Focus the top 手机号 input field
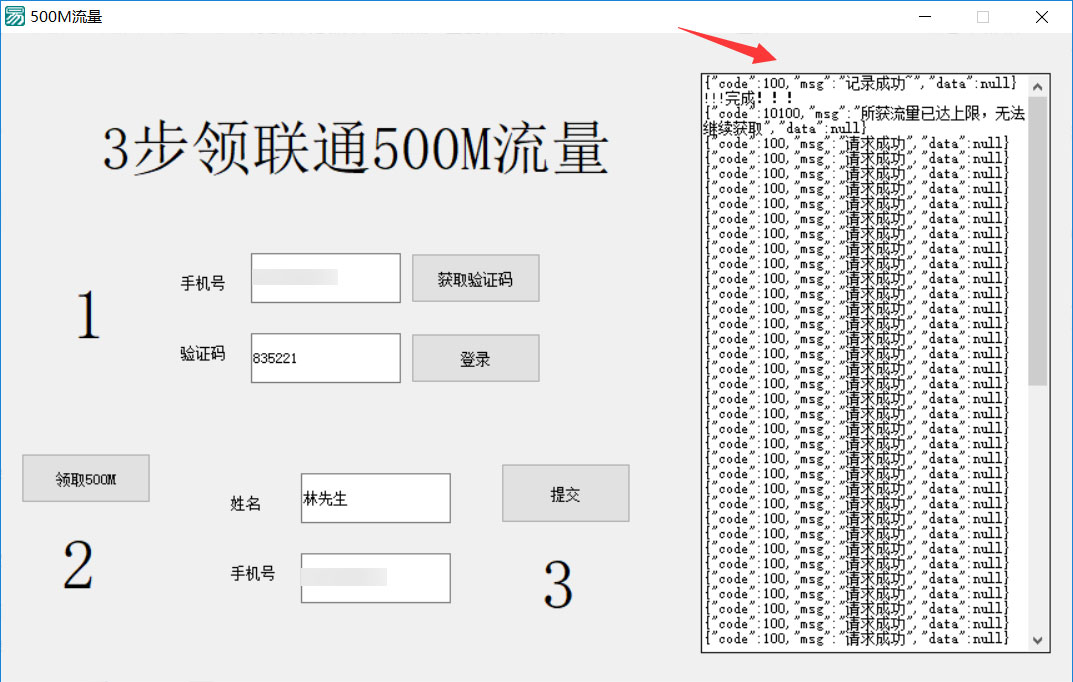Image resolution: width=1073 pixels, height=682 pixels. (x=326, y=278)
